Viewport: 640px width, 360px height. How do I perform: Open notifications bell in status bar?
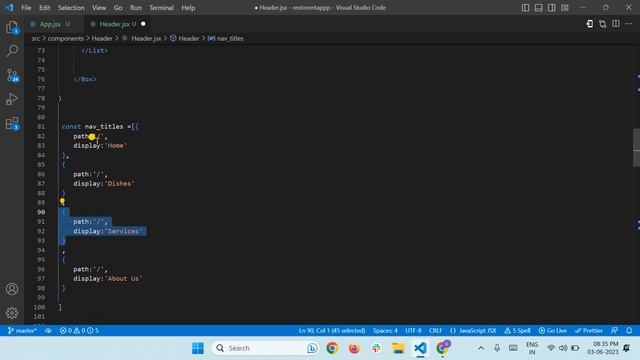pos(629,331)
